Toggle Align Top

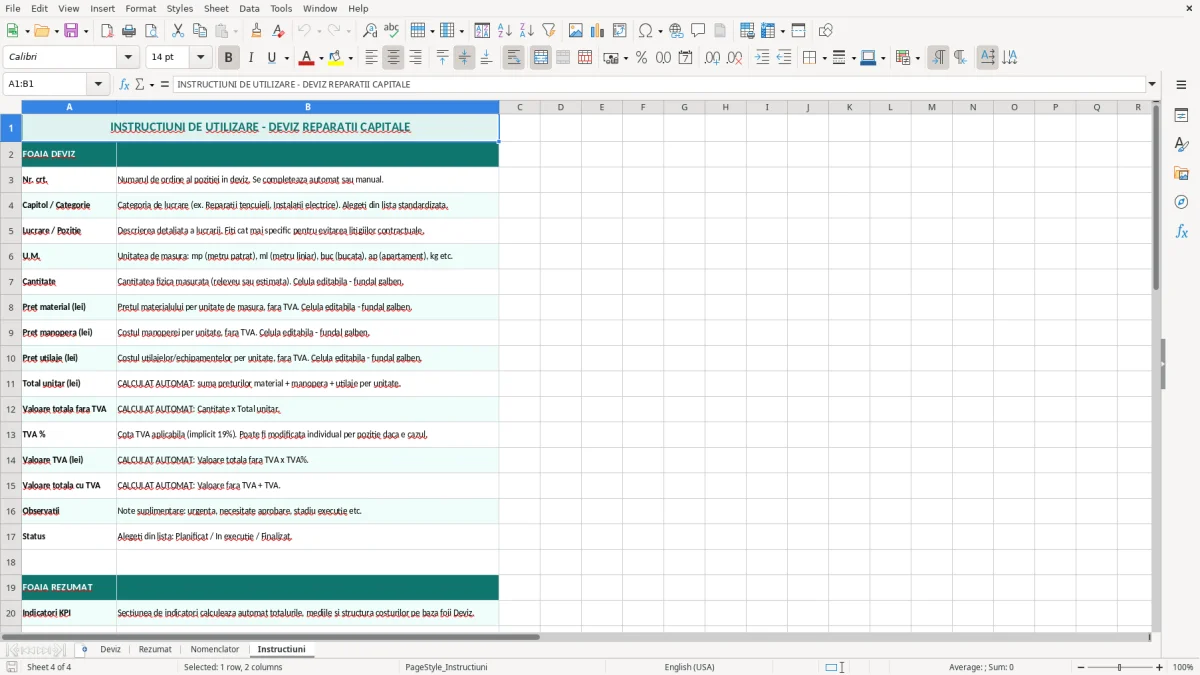tap(442, 58)
